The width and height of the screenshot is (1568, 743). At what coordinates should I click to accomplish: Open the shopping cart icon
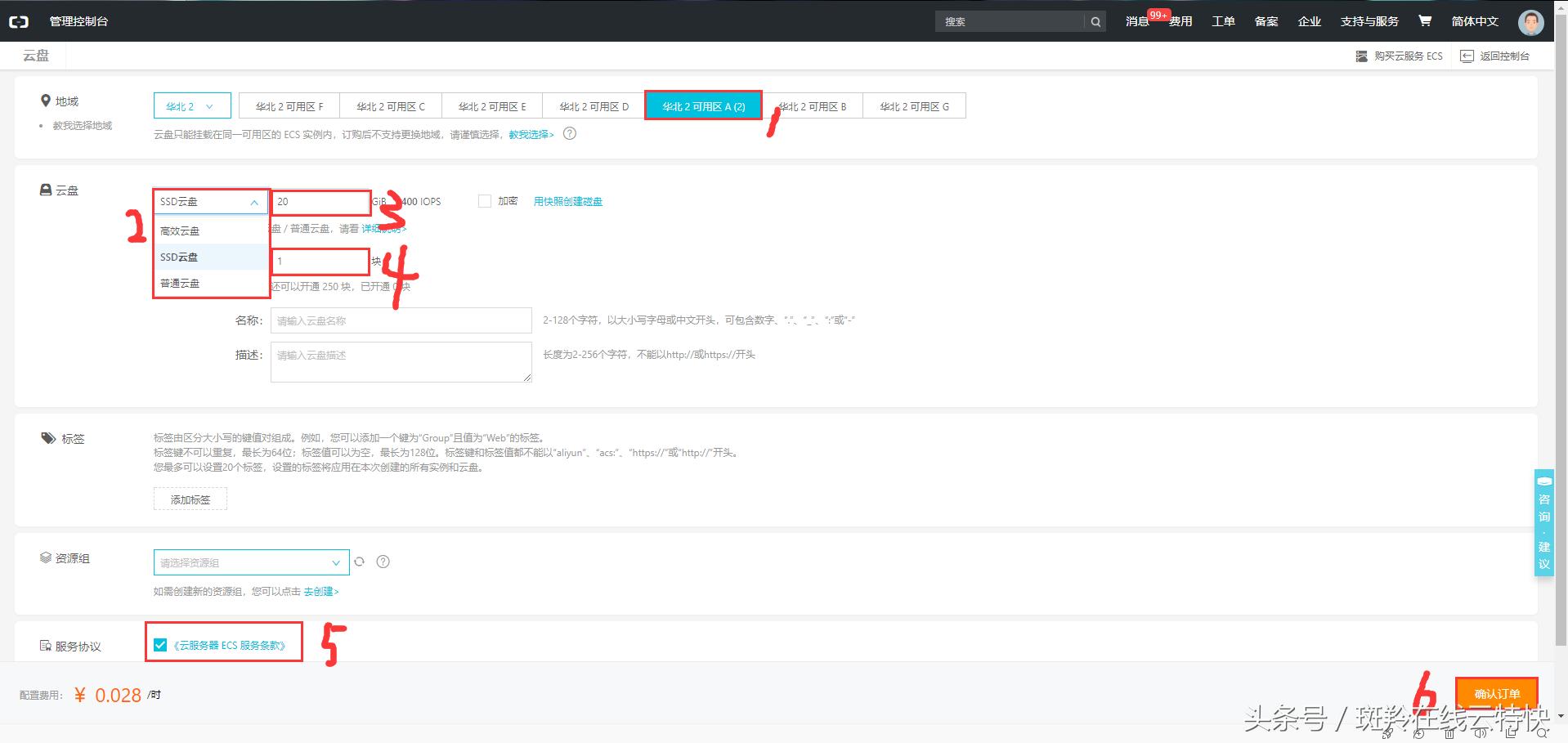coord(1425,21)
